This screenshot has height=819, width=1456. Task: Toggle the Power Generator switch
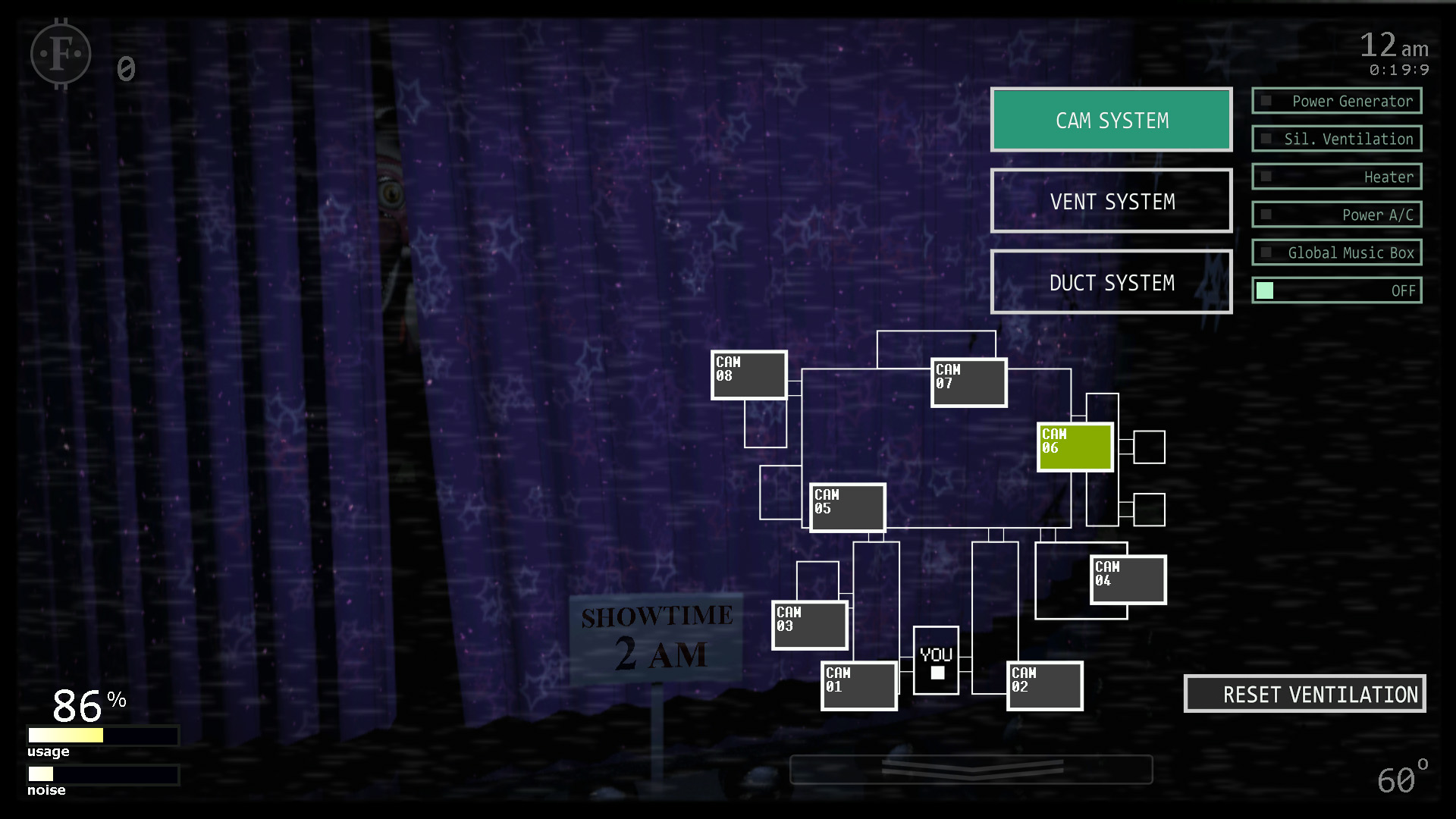tap(1262, 101)
